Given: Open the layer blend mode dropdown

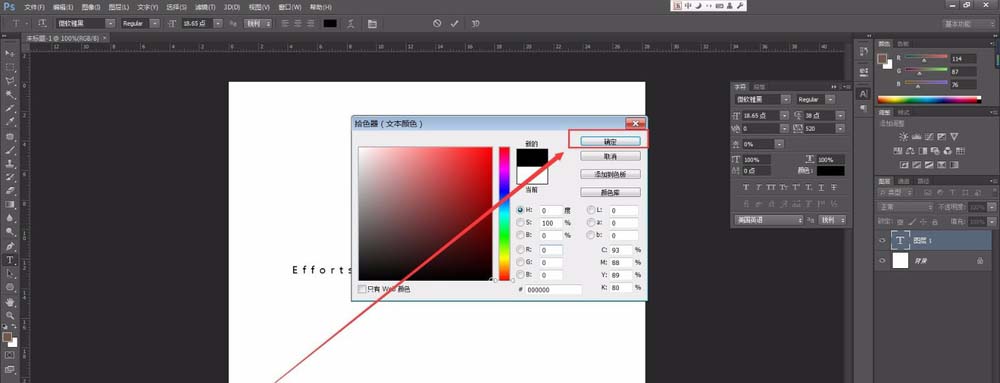Looking at the screenshot, I should 906,208.
